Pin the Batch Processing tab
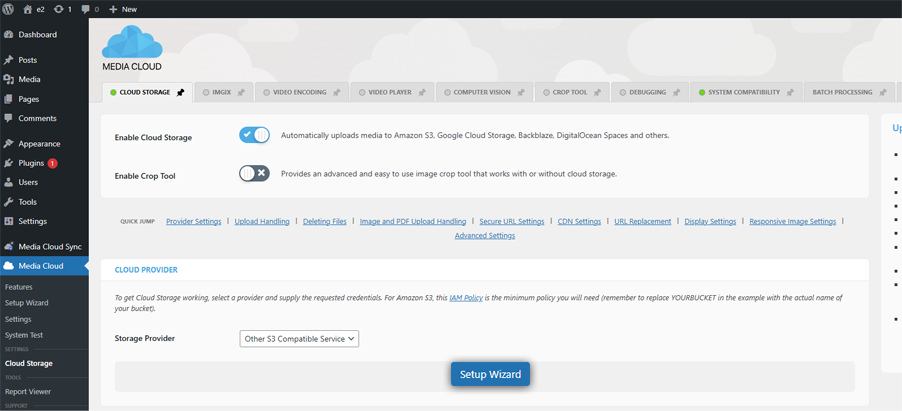 [x=882, y=92]
